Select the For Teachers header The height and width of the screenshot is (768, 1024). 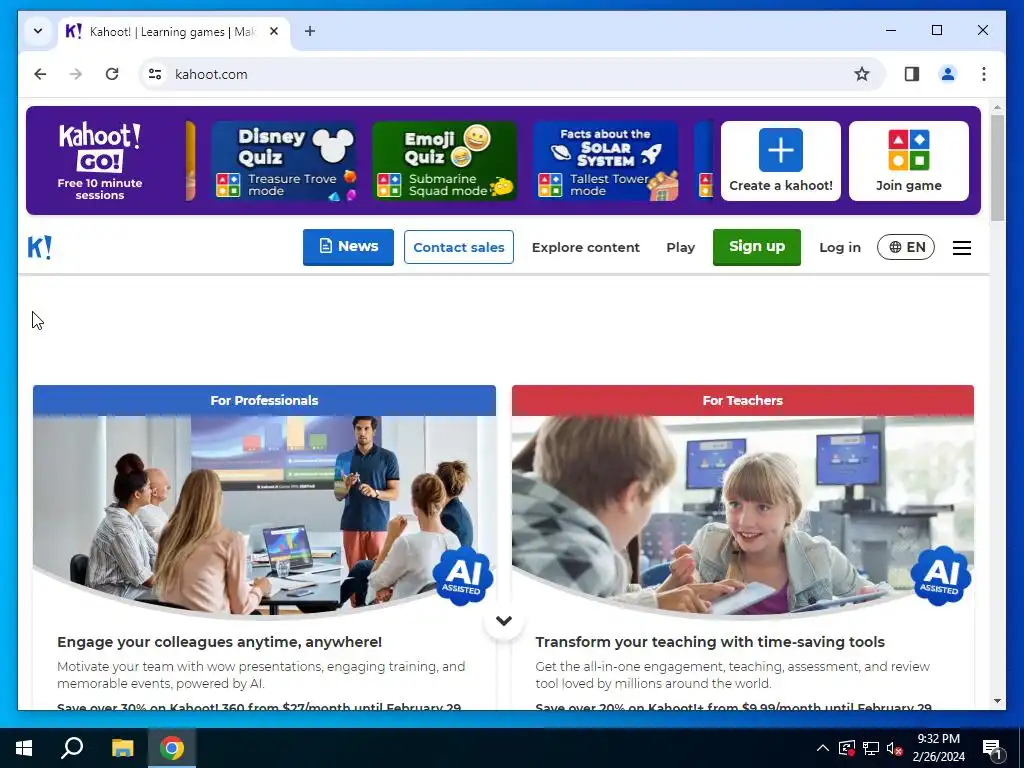(x=743, y=400)
